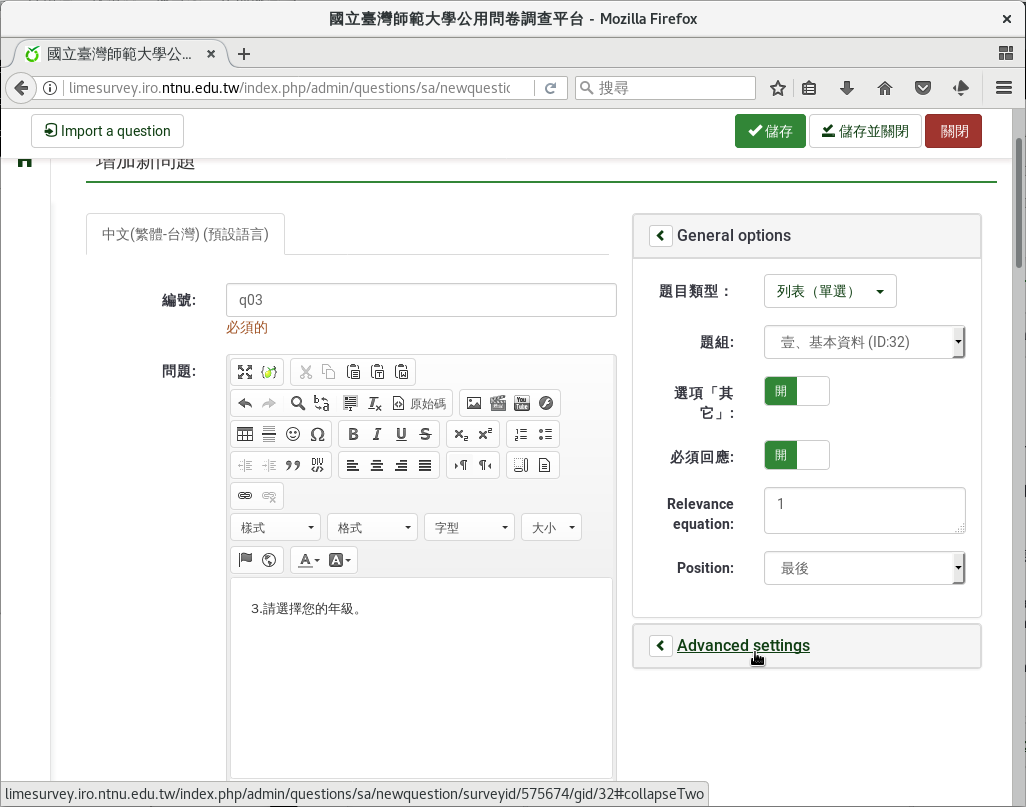Screen dimensions: 1026x807
Task: Set text direction left to right
Action: point(461,465)
